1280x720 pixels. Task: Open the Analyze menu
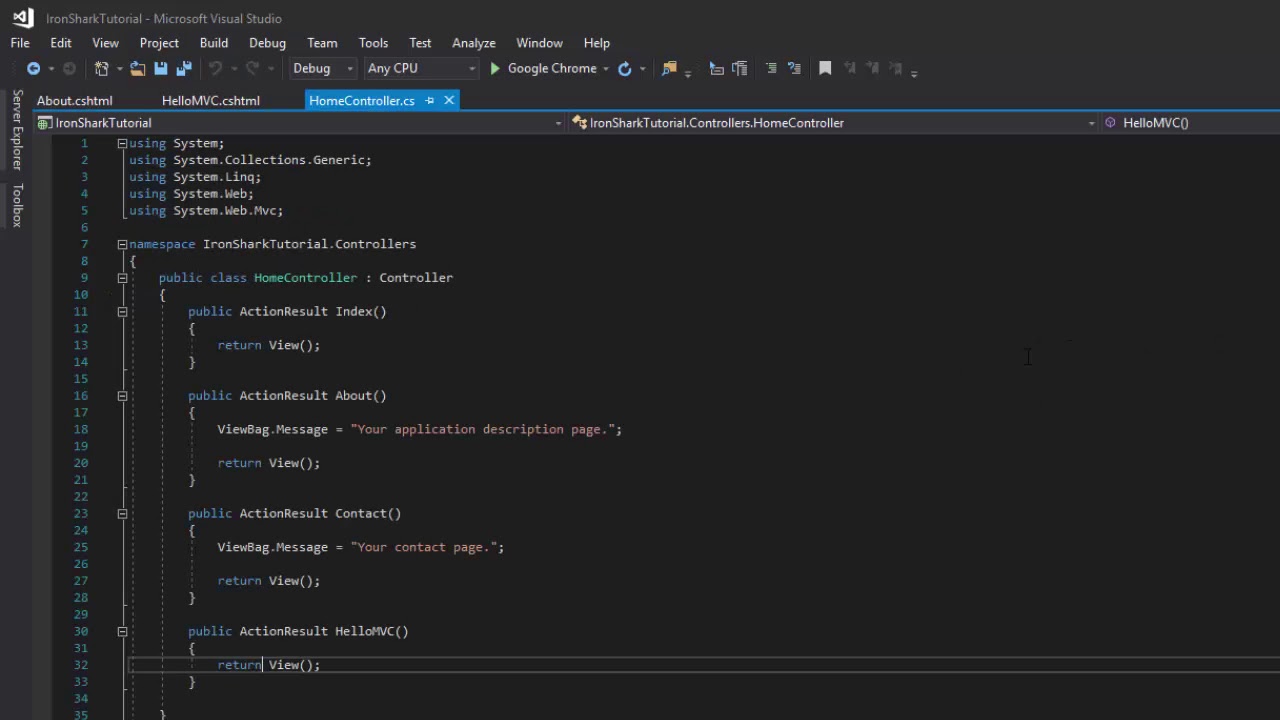pos(474,43)
